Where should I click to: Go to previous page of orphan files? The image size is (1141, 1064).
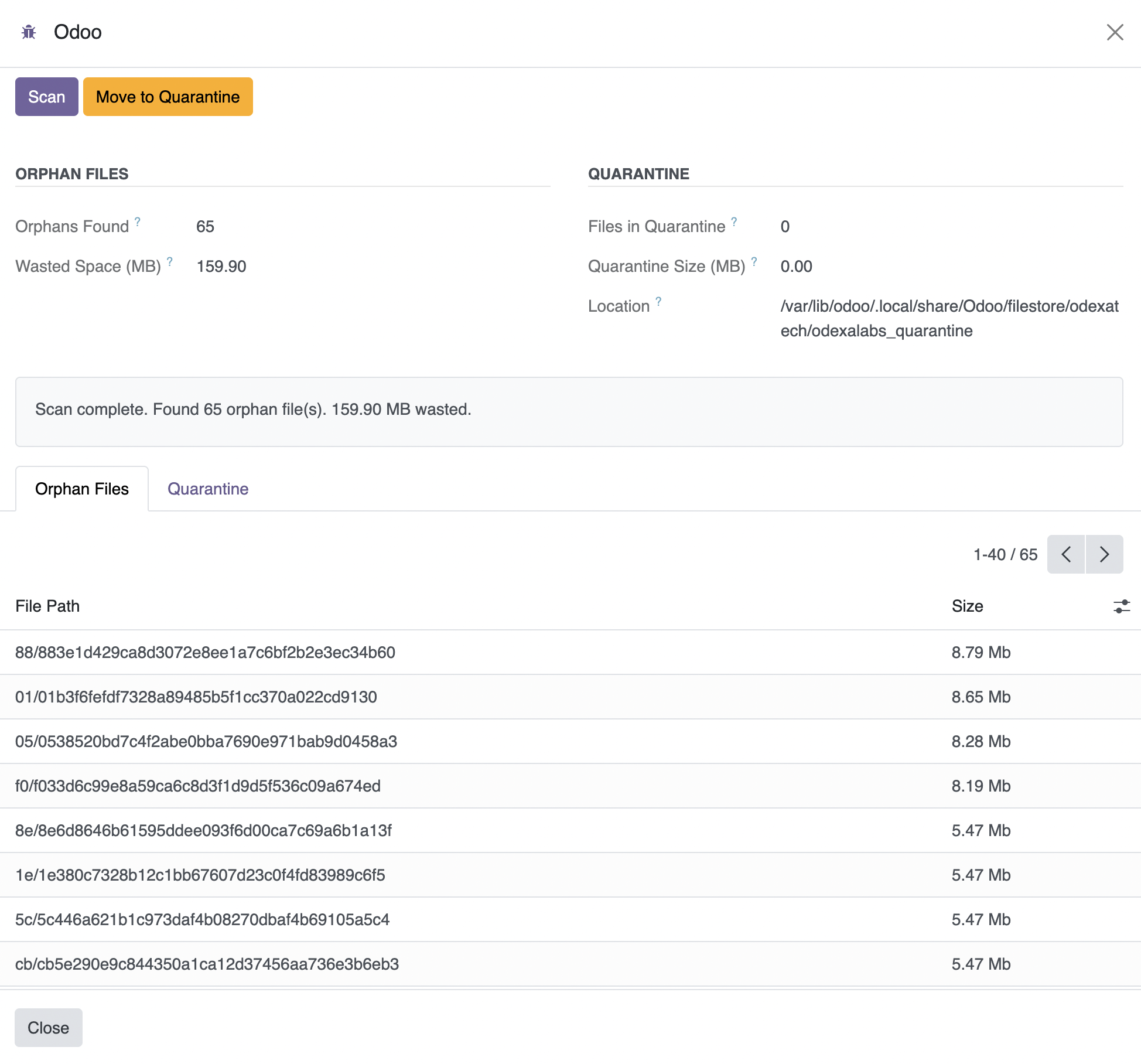coord(1066,554)
